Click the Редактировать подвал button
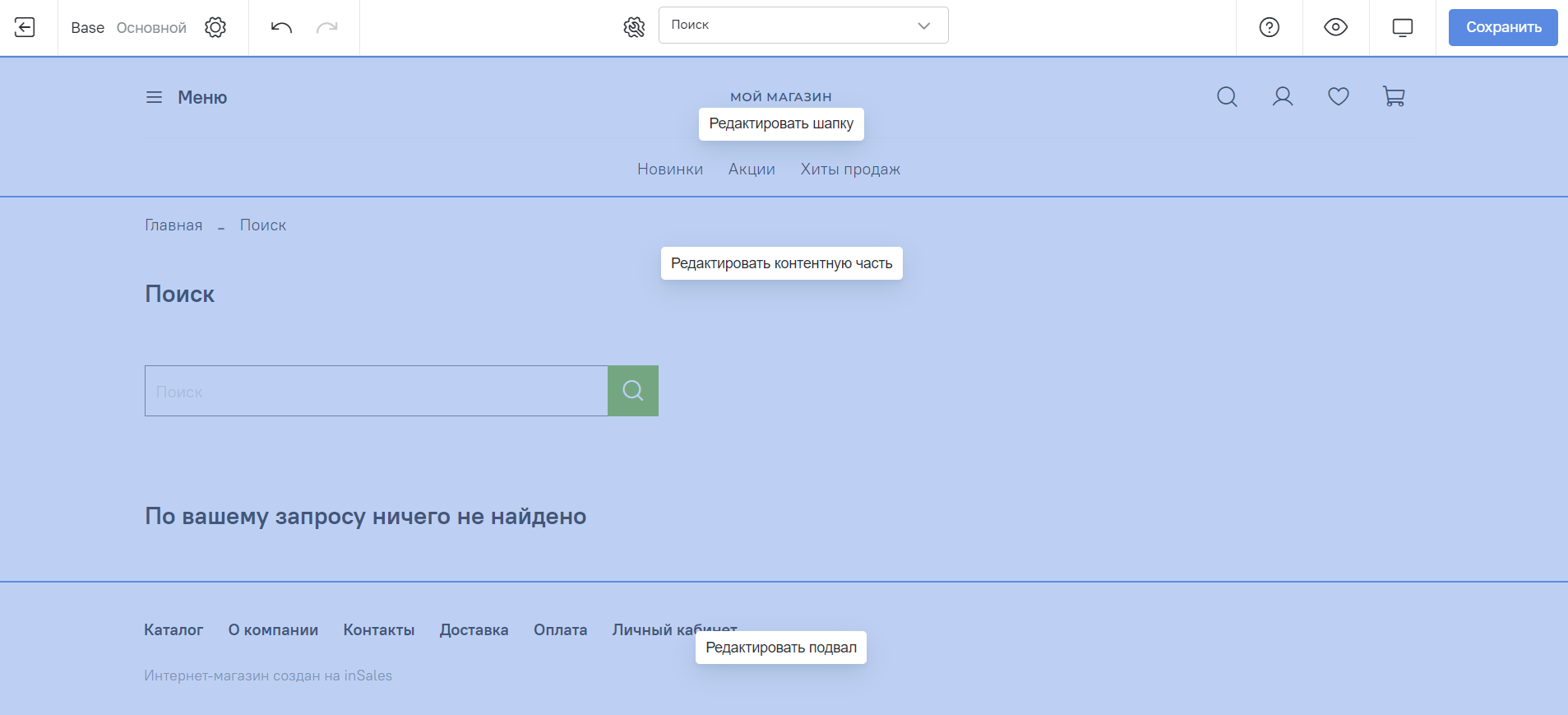 (781, 648)
